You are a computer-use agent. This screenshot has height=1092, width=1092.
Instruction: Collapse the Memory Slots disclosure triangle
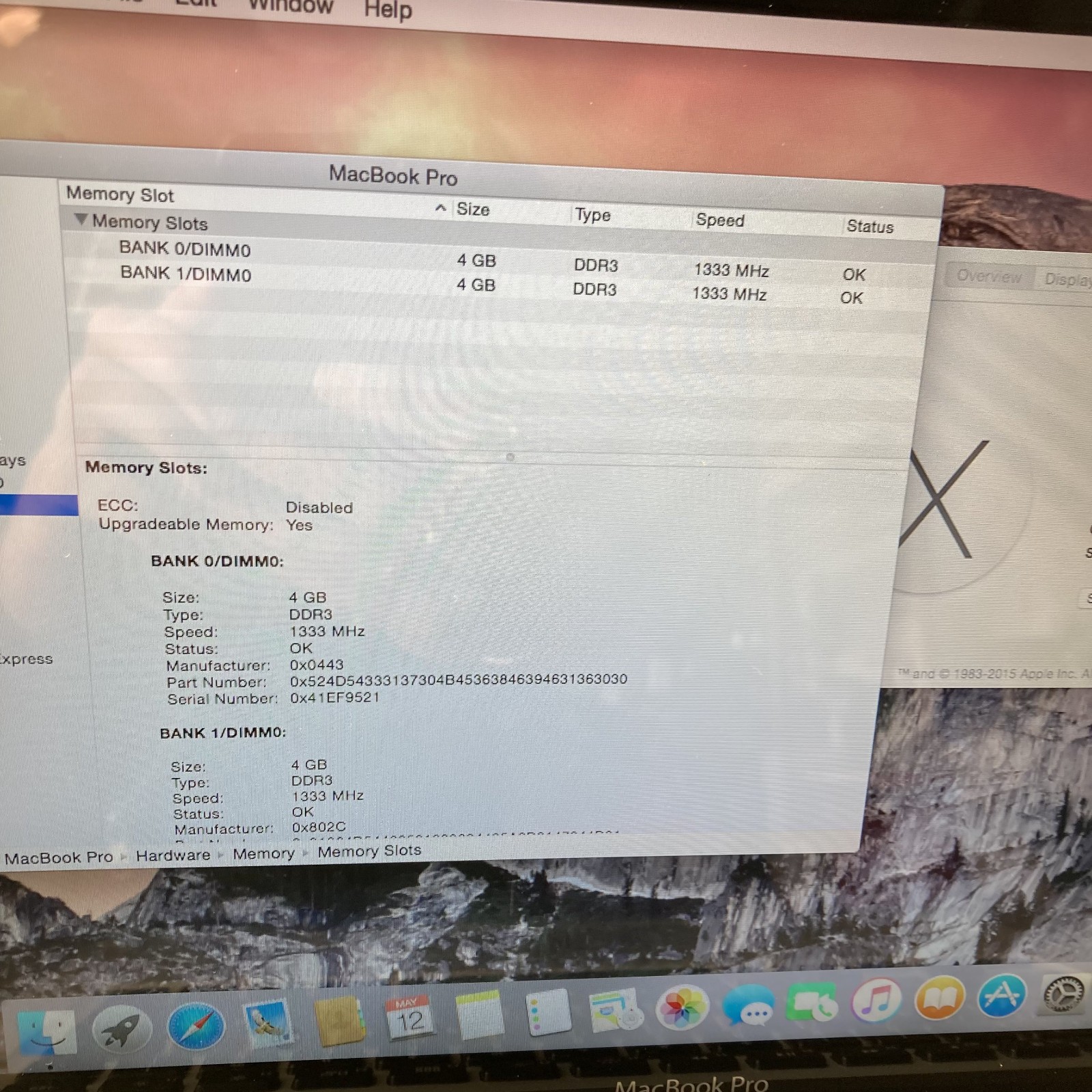tap(81, 220)
